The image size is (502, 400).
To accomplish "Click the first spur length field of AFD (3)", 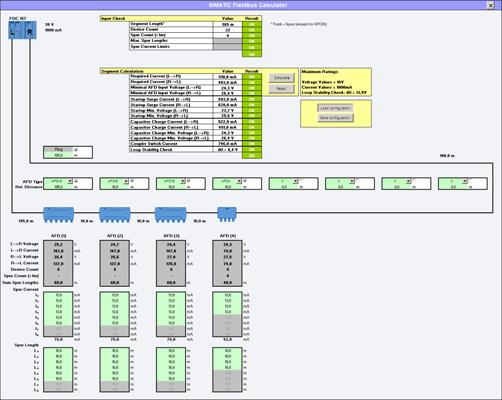I will pyautogui.click(x=171, y=351).
